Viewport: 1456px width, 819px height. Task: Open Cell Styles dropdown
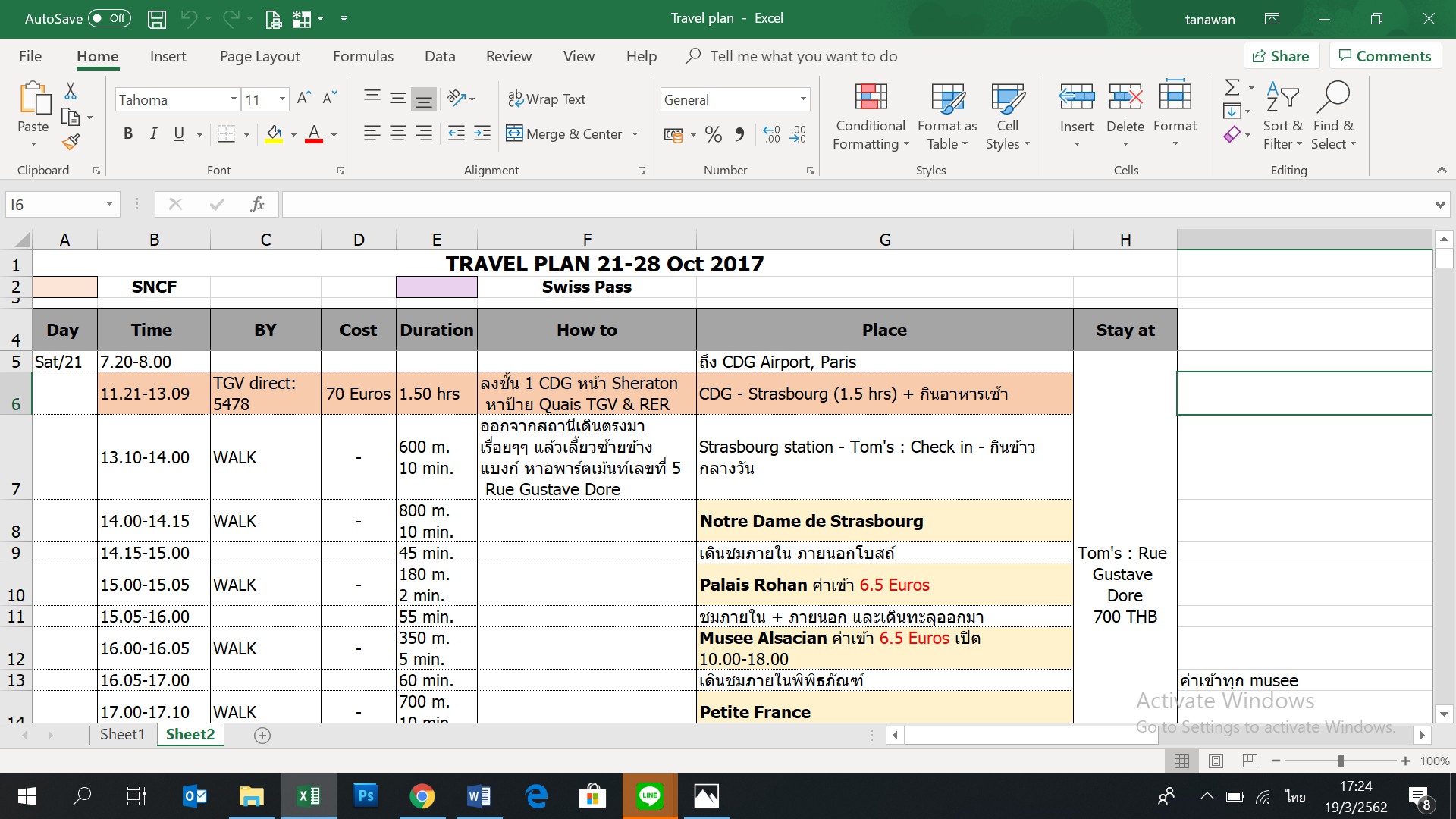click(1007, 116)
